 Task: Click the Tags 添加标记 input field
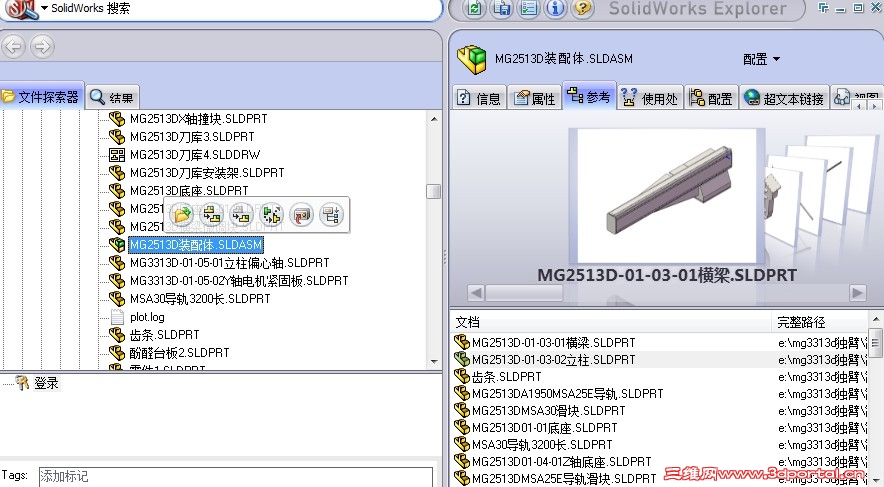(x=236, y=476)
